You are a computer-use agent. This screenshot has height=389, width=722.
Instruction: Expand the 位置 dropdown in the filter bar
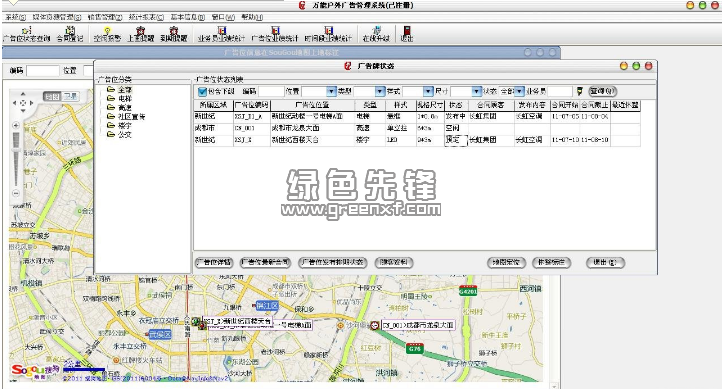[331, 91]
